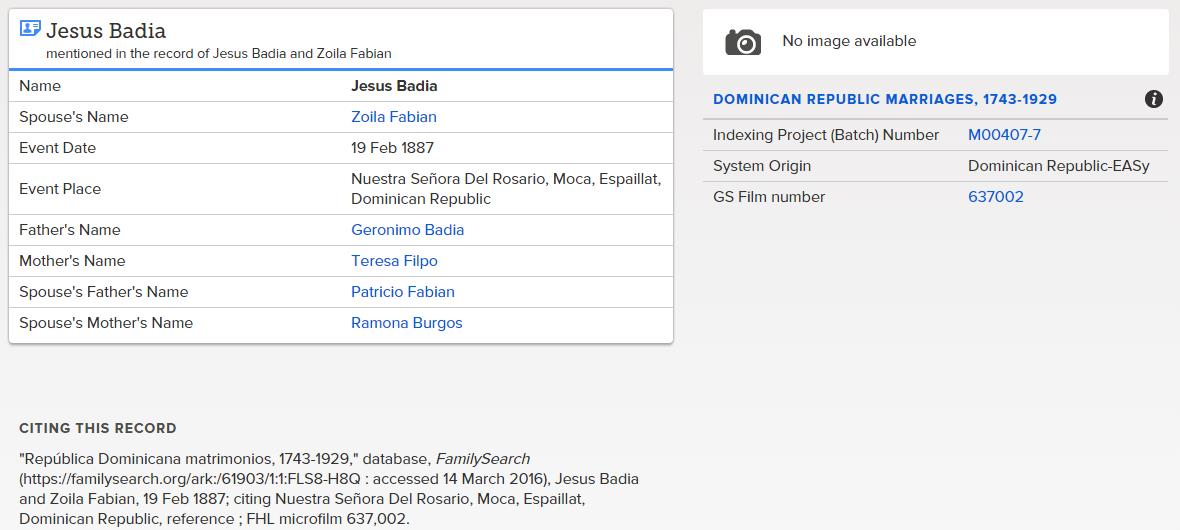Click the camera icon for no image
The image size is (1180, 530).
click(743, 42)
